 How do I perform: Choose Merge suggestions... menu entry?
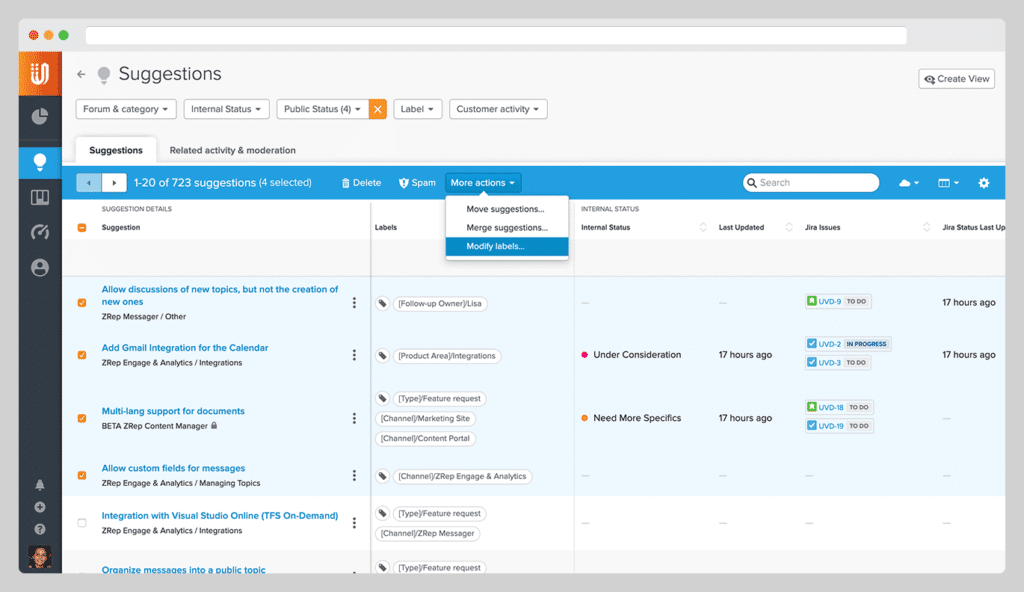507,227
